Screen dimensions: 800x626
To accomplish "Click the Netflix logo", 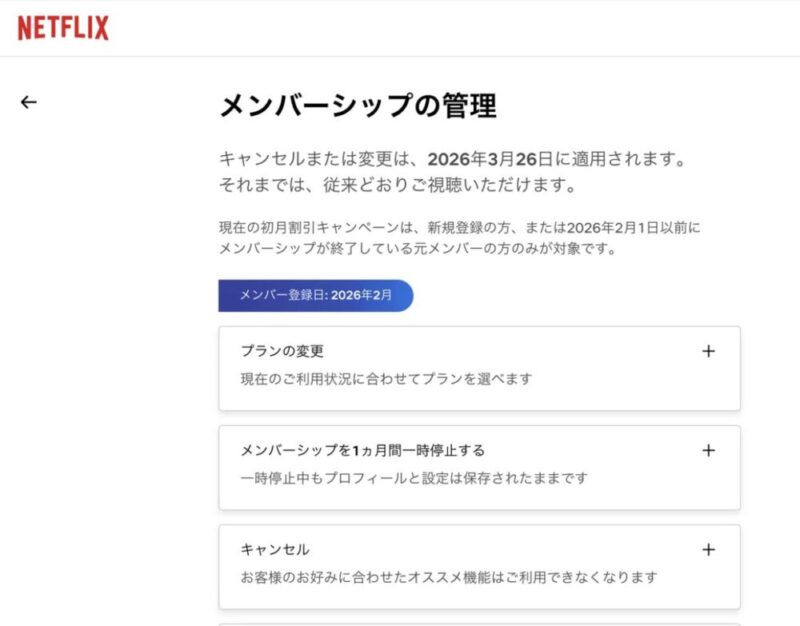I will click(x=63, y=28).
